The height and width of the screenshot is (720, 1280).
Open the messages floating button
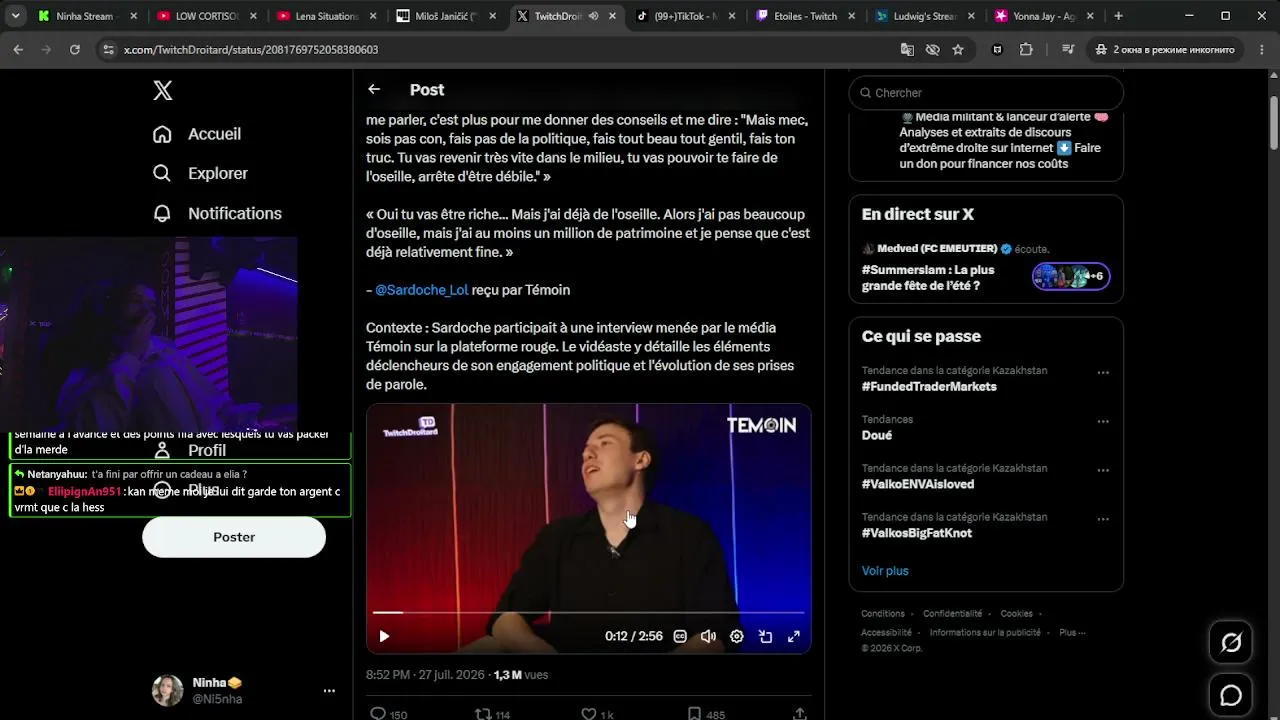click(1231, 695)
